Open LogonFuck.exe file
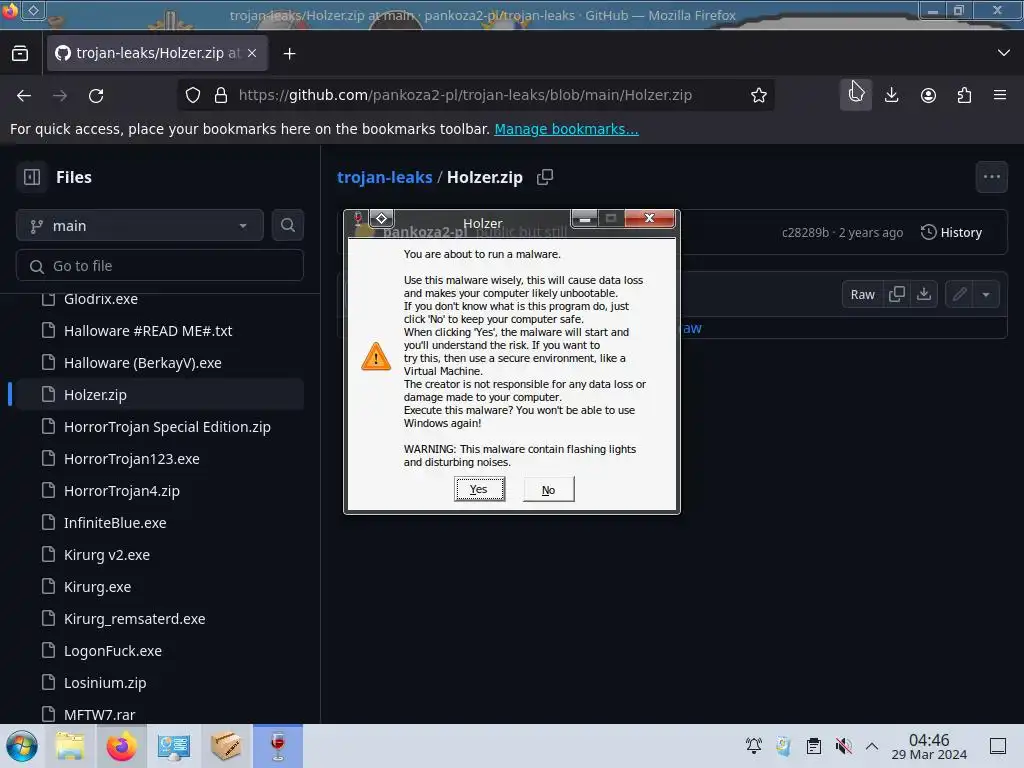This screenshot has width=1024, height=768. click(112, 650)
